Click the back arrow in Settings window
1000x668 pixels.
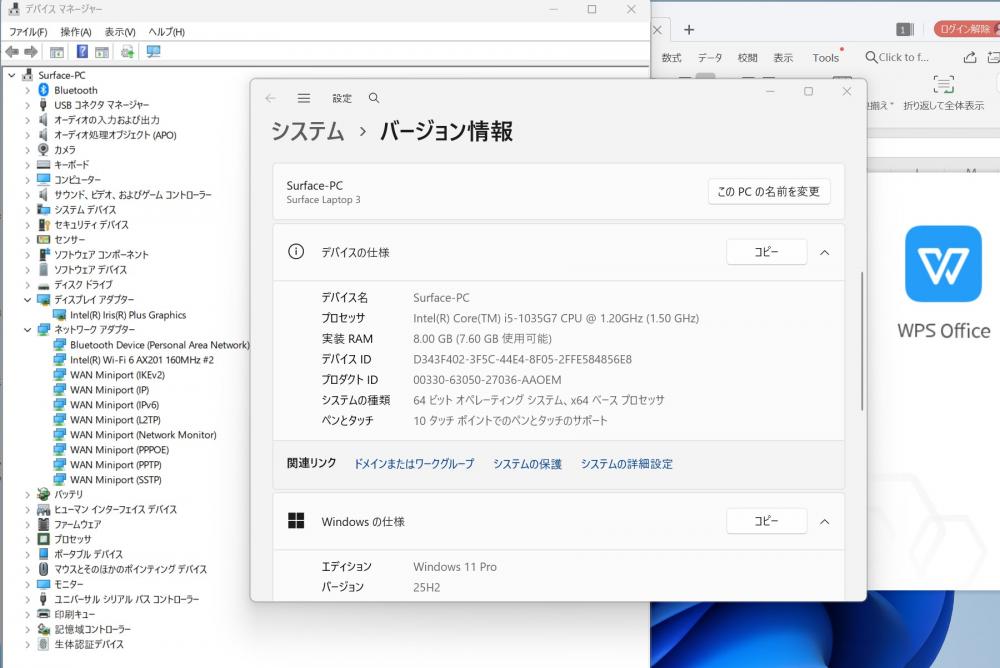pyautogui.click(x=270, y=98)
